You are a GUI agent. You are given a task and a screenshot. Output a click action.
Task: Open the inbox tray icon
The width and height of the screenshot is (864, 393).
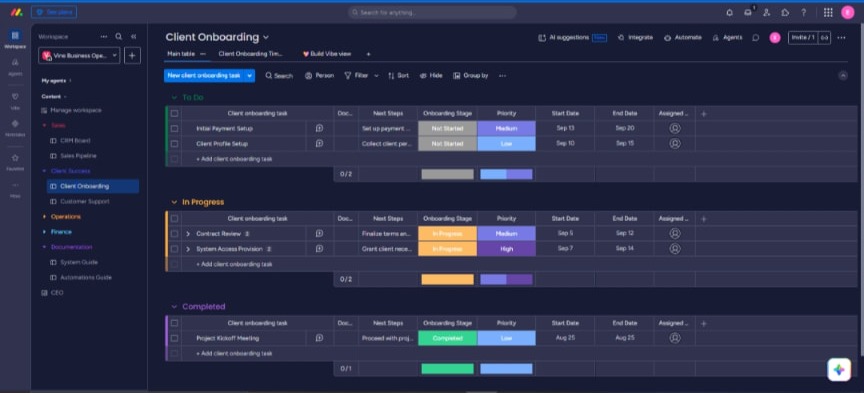748,12
